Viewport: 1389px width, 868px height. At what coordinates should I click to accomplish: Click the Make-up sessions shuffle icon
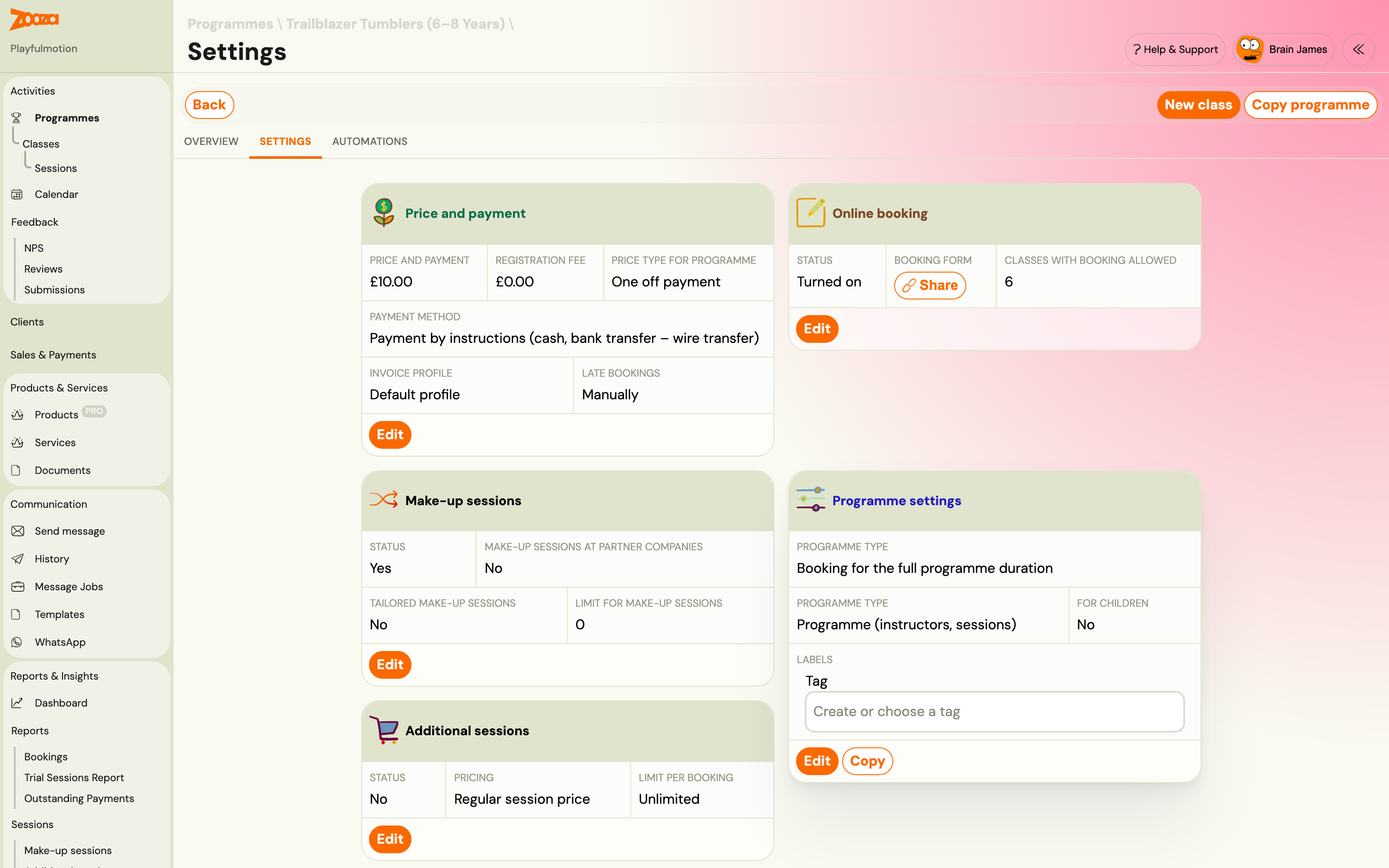coord(383,500)
